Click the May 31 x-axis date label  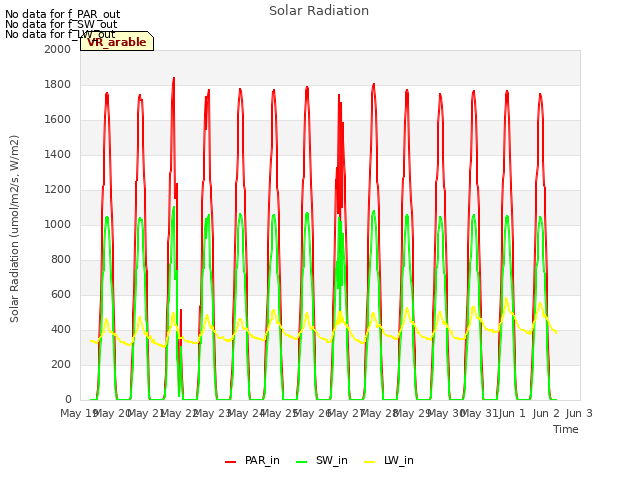[479, 413]
